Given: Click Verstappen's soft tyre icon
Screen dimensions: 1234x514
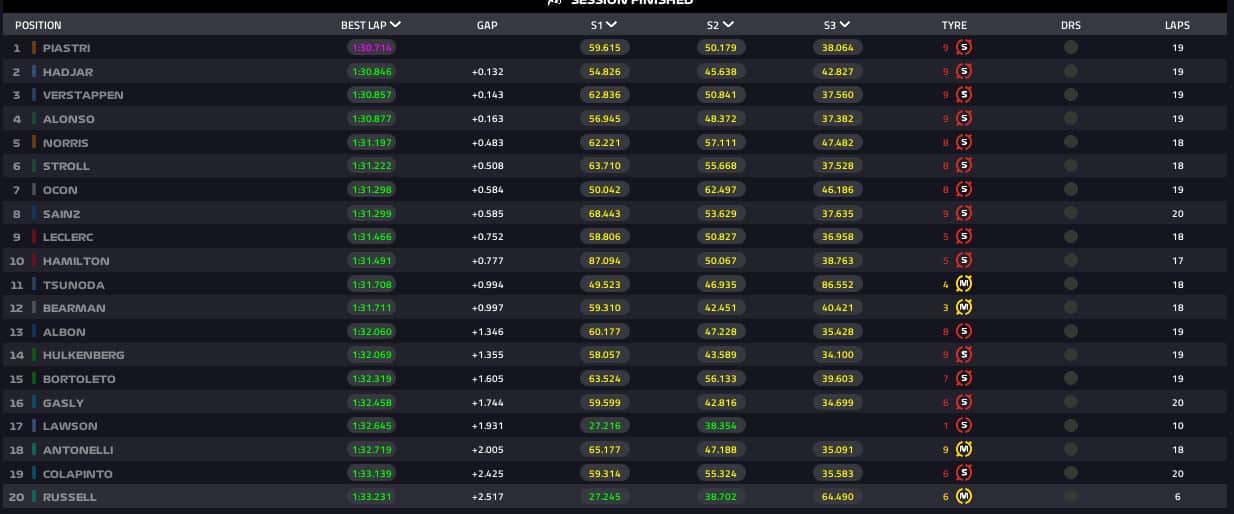Looking at the screenshot, I should coord(964,95).
